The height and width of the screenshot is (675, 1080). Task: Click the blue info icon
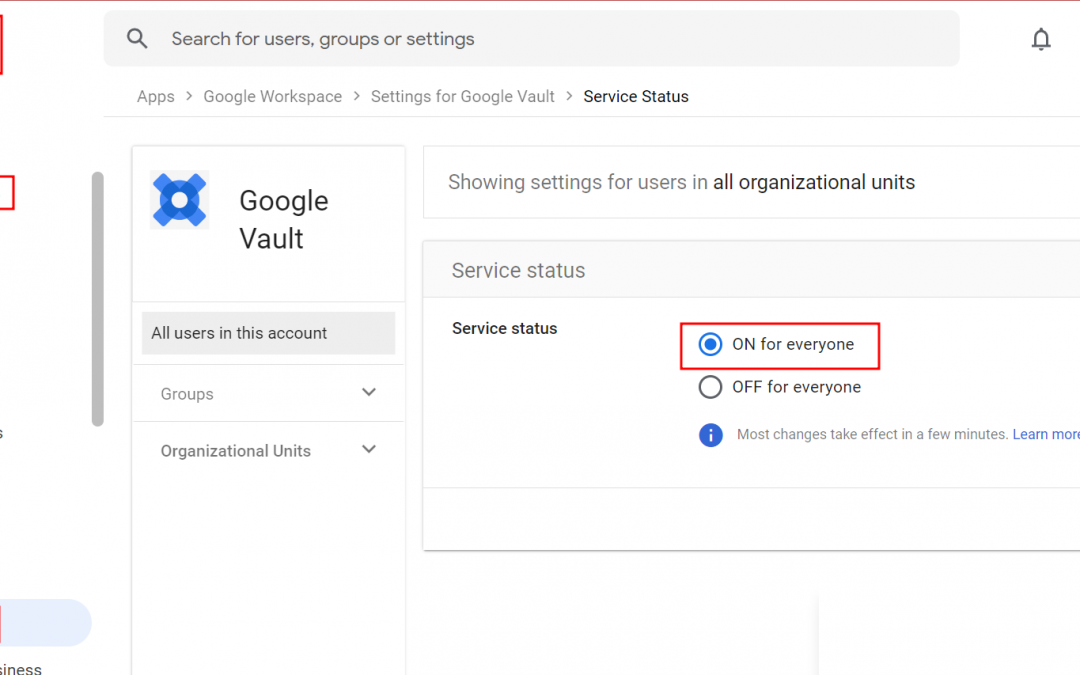(x=711, y=435)
